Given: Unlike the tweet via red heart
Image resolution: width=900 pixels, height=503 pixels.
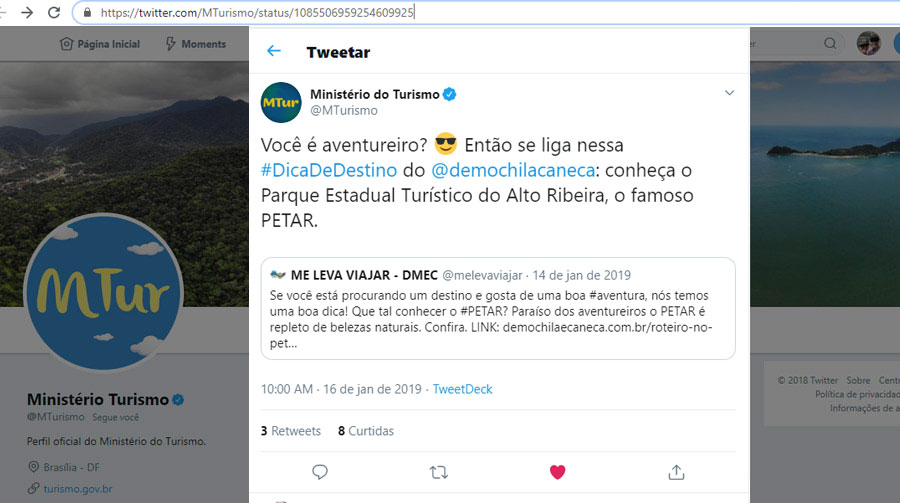Looking at the screenshot, I should 557,472.
